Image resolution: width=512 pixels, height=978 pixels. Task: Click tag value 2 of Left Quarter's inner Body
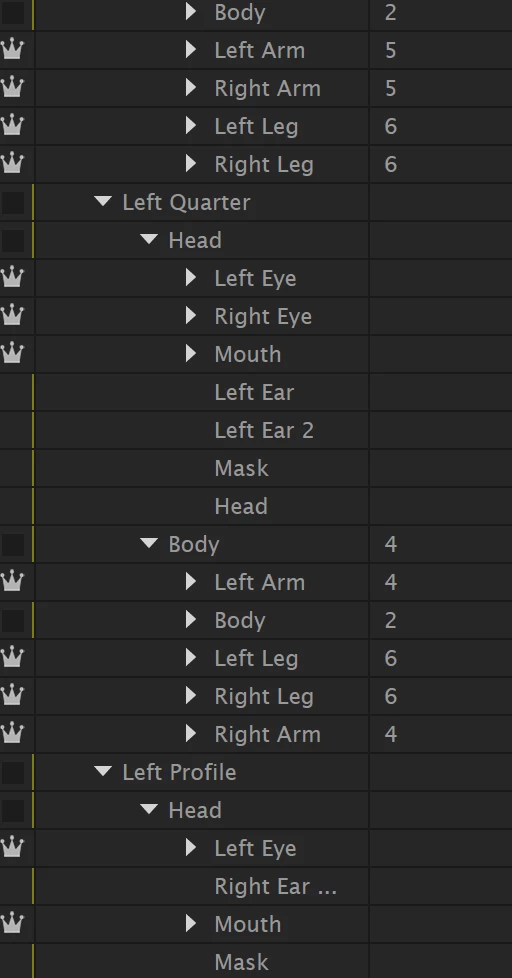tap(390, 621)
